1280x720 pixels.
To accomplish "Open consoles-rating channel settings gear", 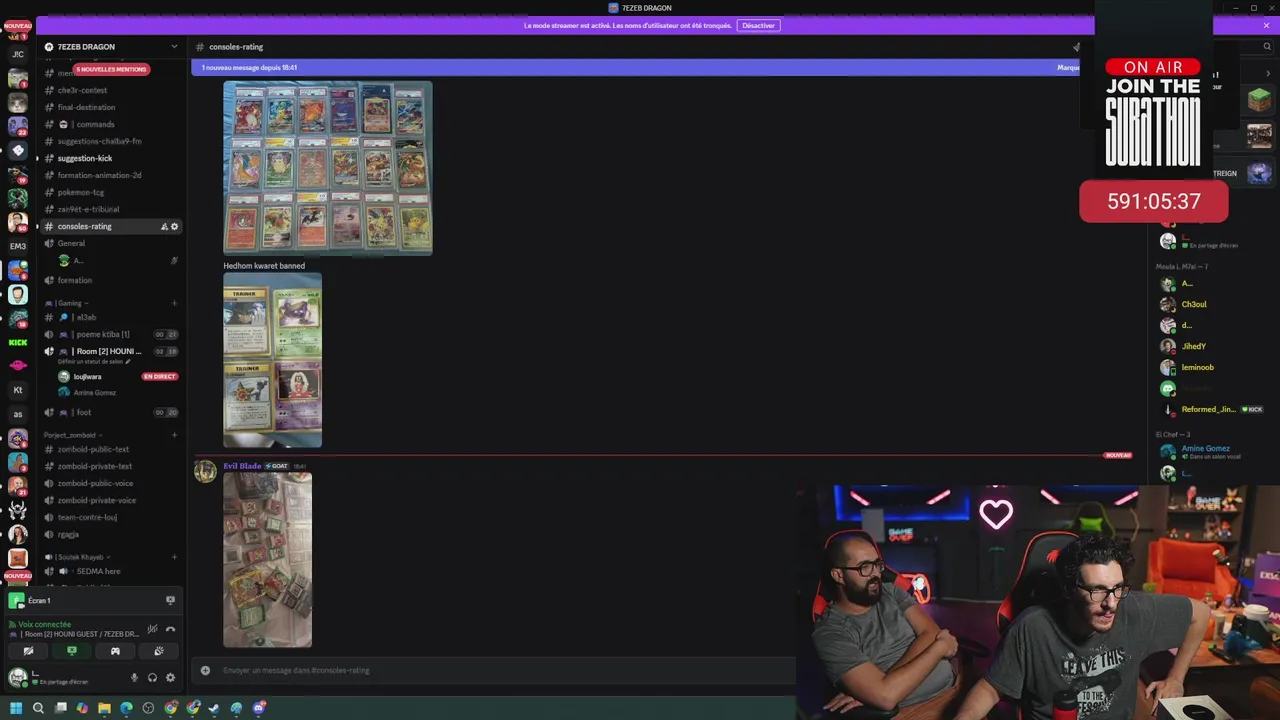I will click(174, 226).
